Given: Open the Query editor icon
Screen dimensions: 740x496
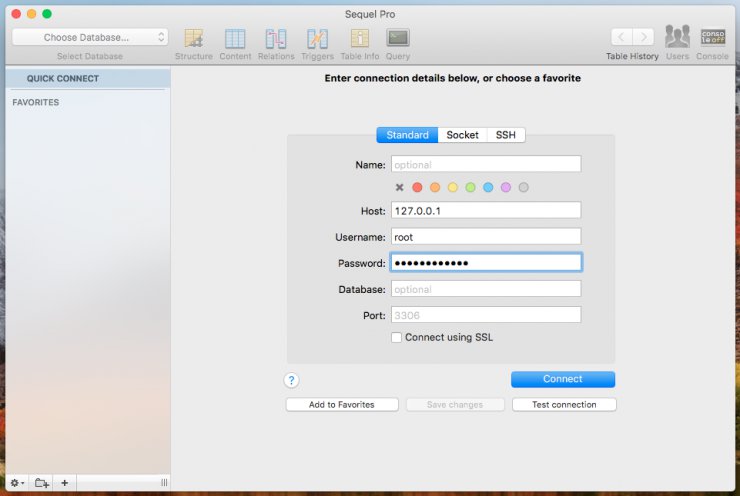Looking at the screenshot, I should tap(398, 38).
